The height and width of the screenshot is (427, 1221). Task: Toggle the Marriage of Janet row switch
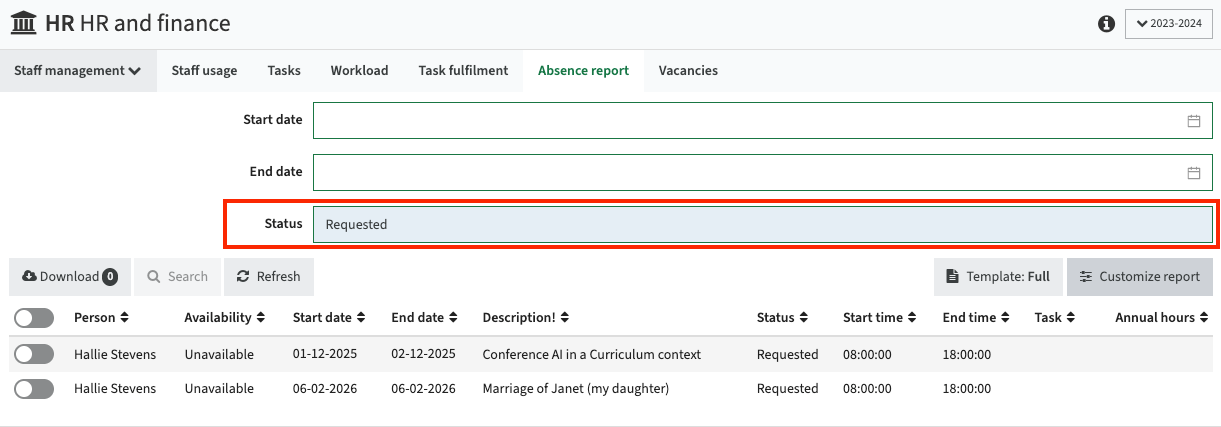pyautogui.click(x=34, y=388)
